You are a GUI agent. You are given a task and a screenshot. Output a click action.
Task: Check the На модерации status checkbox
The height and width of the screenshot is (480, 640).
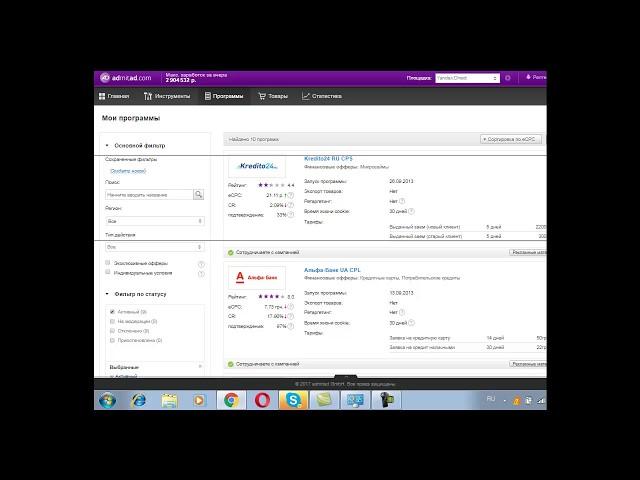pyautogui.click(x=112, y=321)
